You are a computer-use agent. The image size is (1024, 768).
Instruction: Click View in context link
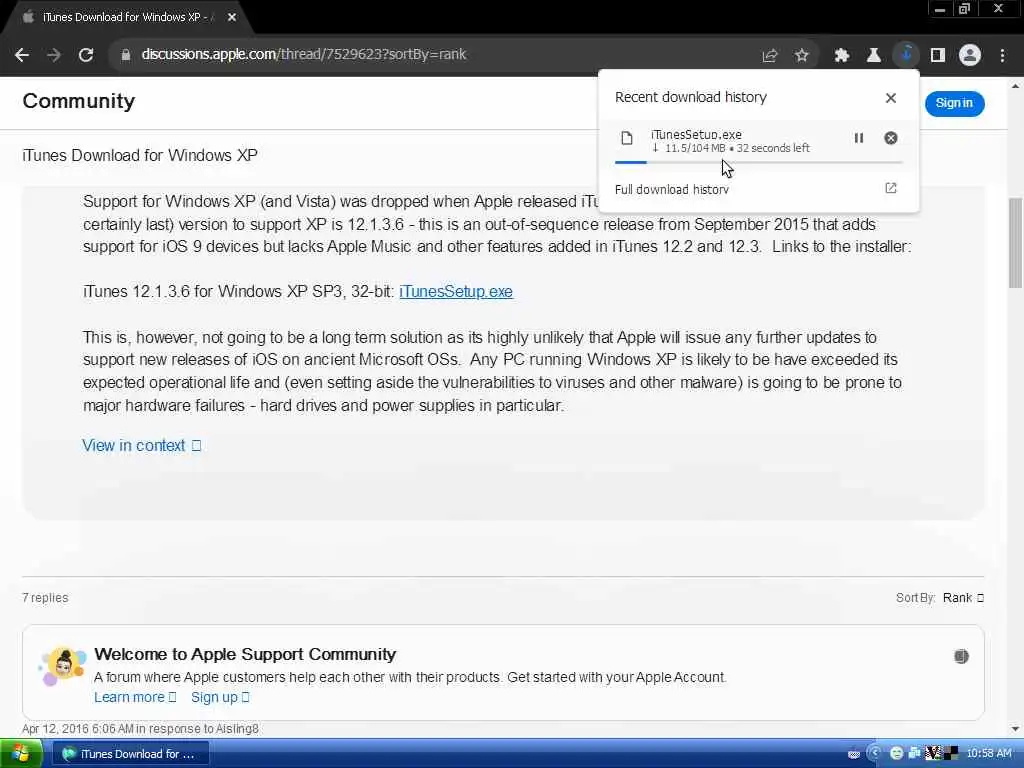142,445
